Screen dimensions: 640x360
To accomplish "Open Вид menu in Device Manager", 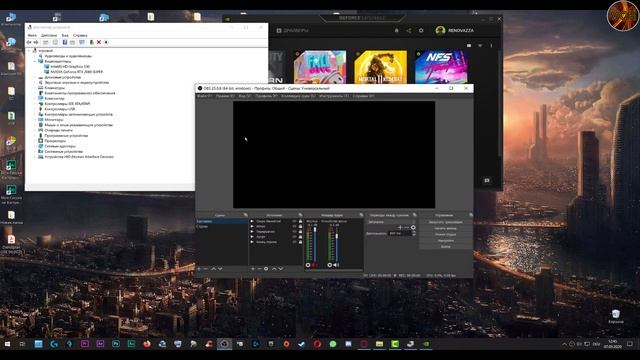I will [65, 36].
